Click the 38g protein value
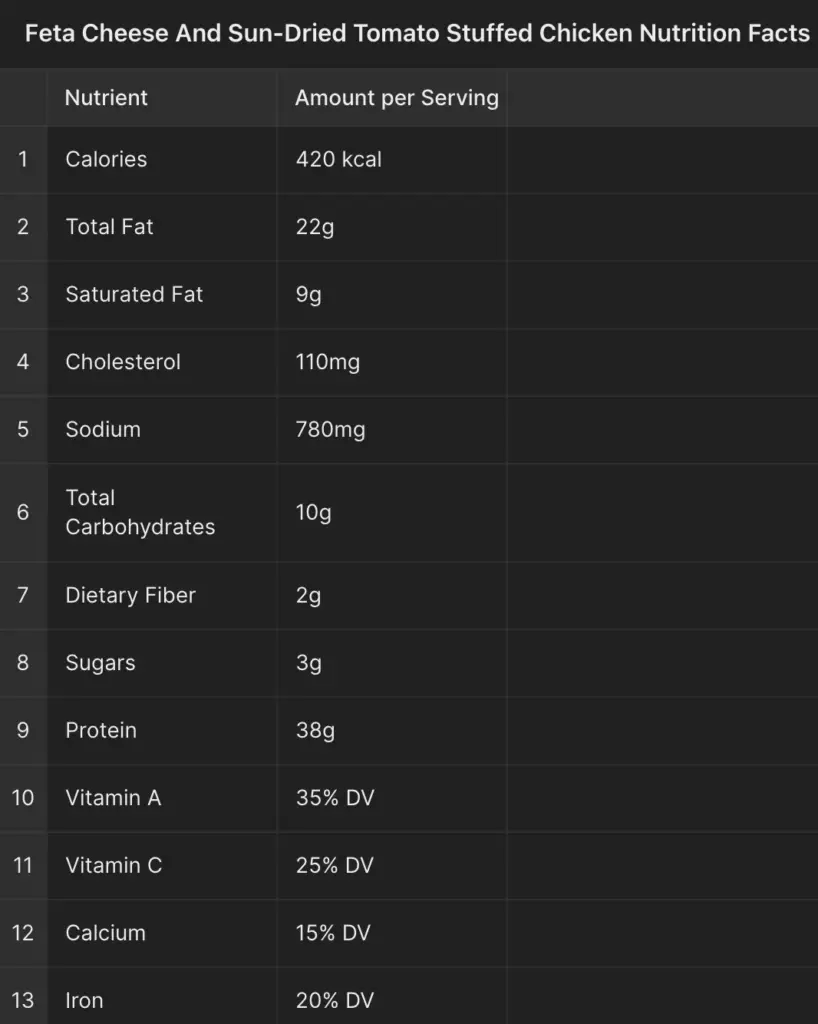The width and height of the screenshot is (818, 1024). pyautogui.click(x=392, y=730)
